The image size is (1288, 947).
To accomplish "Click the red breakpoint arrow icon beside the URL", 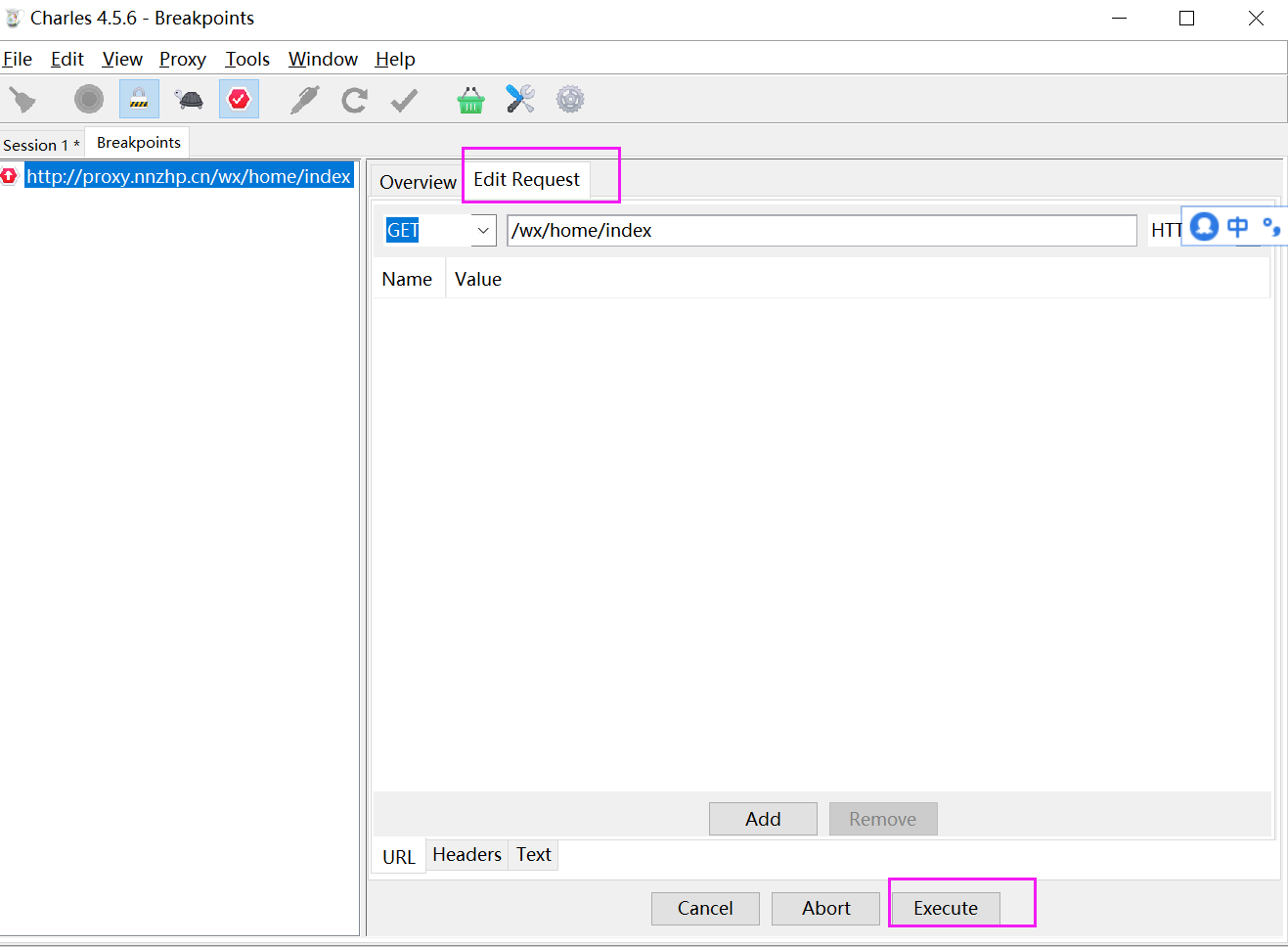I will 10,176.
